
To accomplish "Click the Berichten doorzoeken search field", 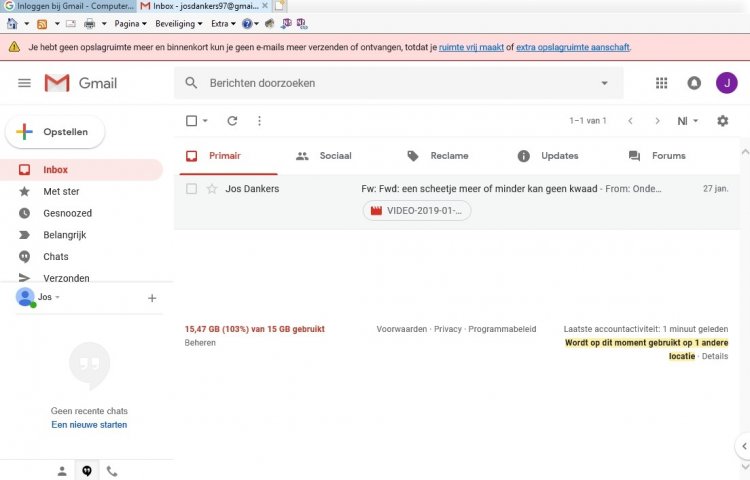I will point(390,83).
